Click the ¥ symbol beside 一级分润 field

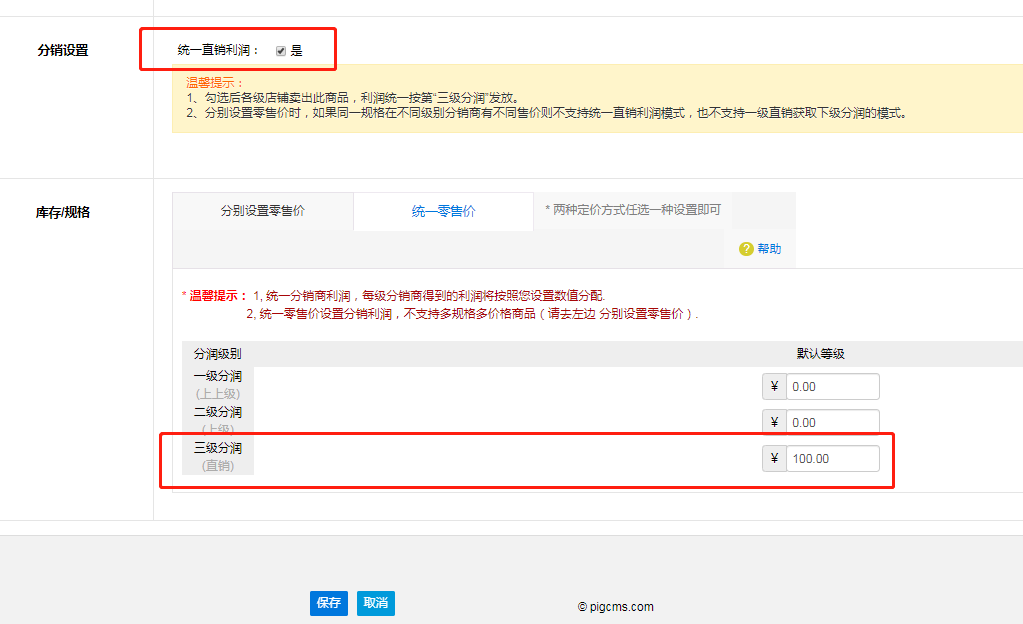[x=774, y=386]
